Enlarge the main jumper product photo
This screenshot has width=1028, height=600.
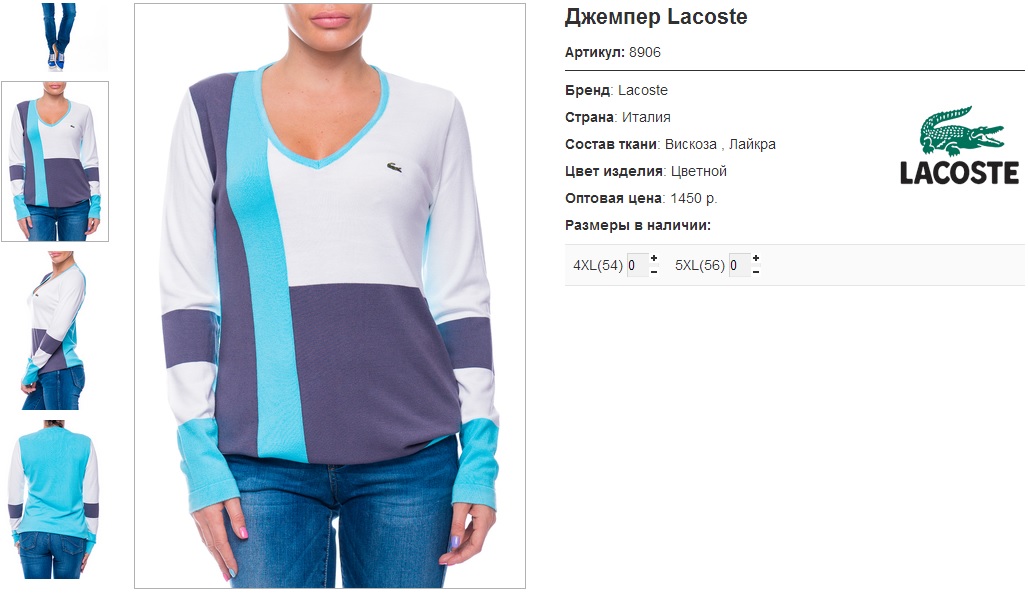[x=330, y=296]
